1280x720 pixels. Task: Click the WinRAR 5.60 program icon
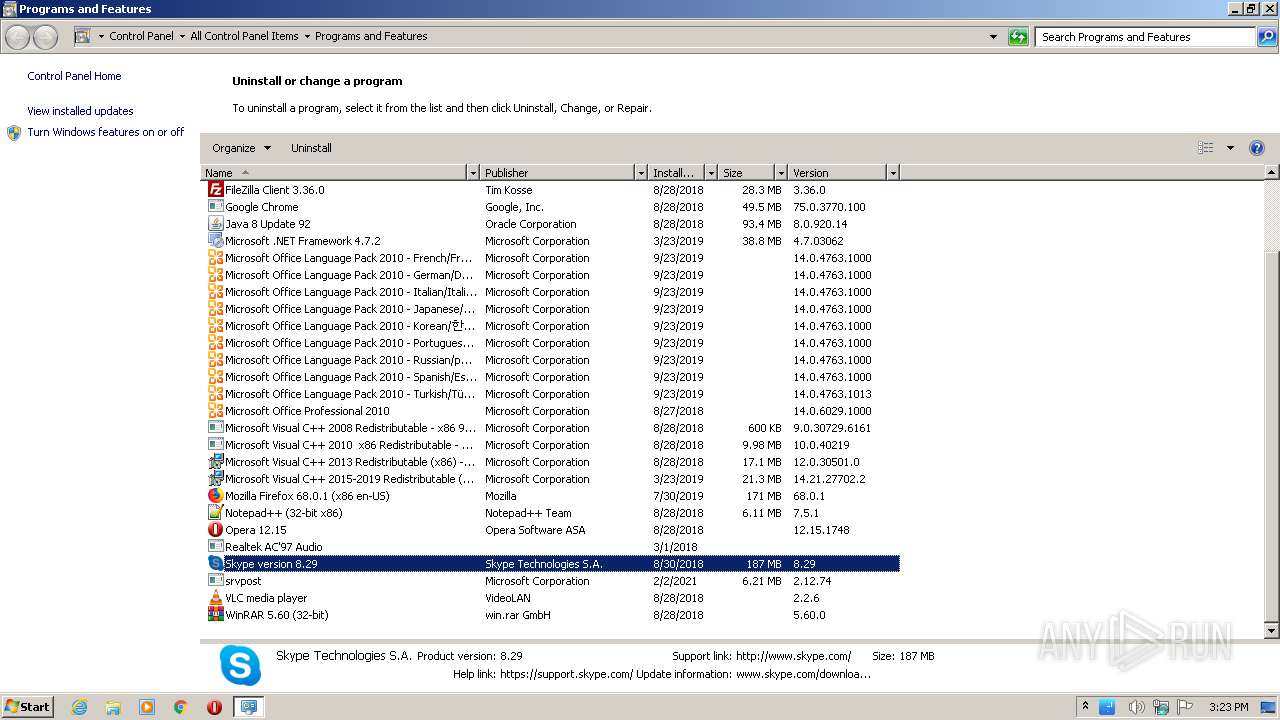pos(215,614)
